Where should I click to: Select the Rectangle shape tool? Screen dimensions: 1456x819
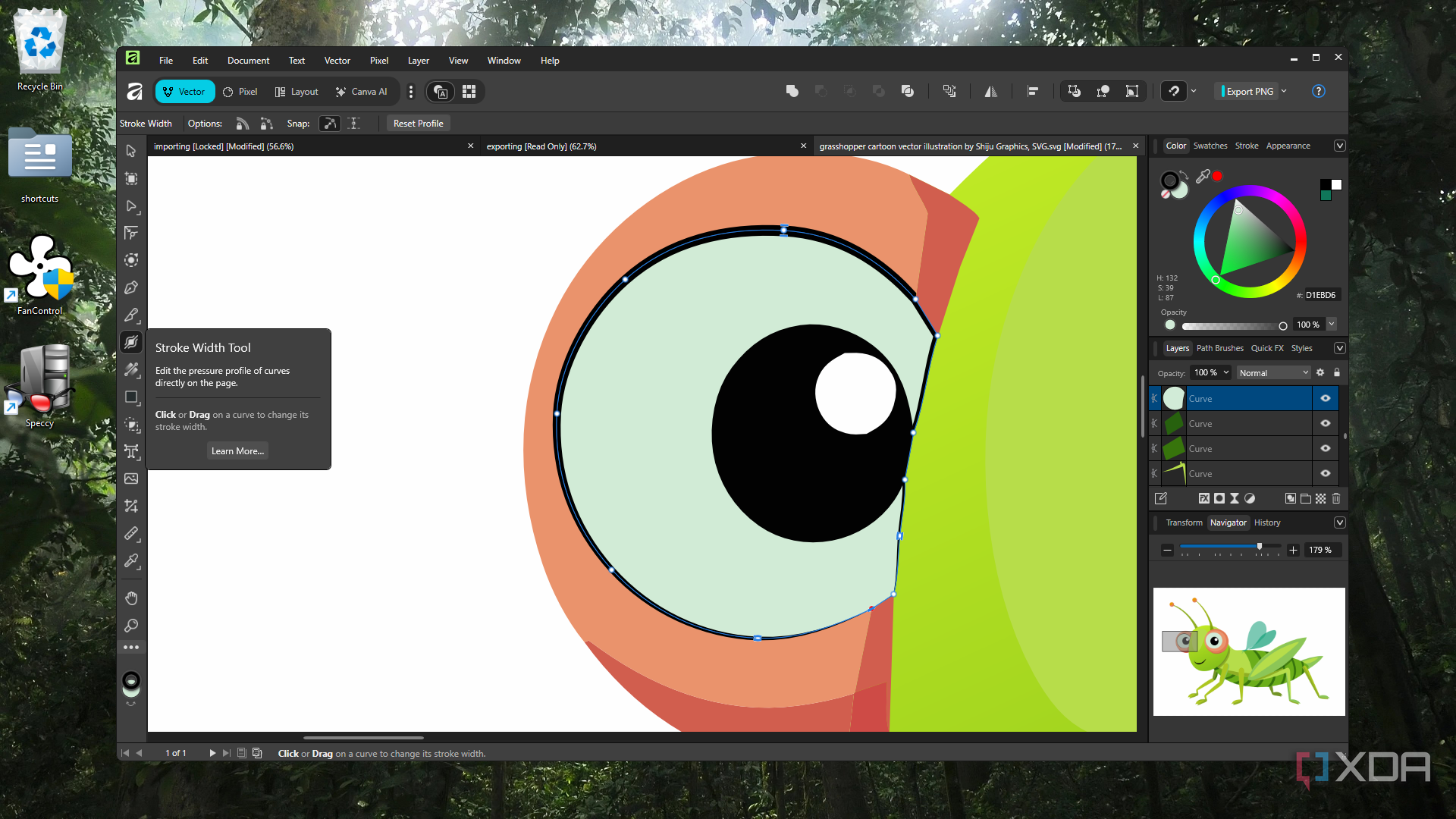(131, 397)
